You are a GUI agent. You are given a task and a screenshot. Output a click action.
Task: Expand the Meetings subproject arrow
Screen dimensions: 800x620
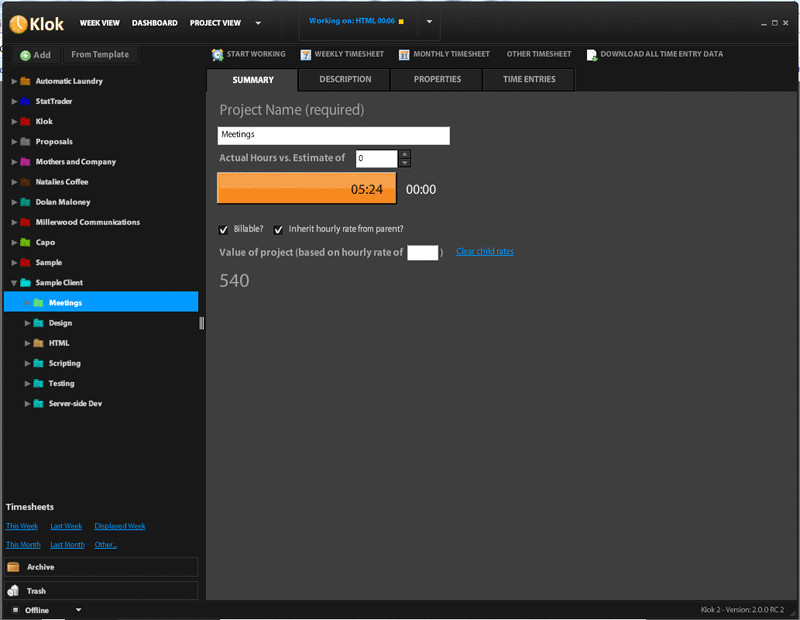tap(28, 303)
